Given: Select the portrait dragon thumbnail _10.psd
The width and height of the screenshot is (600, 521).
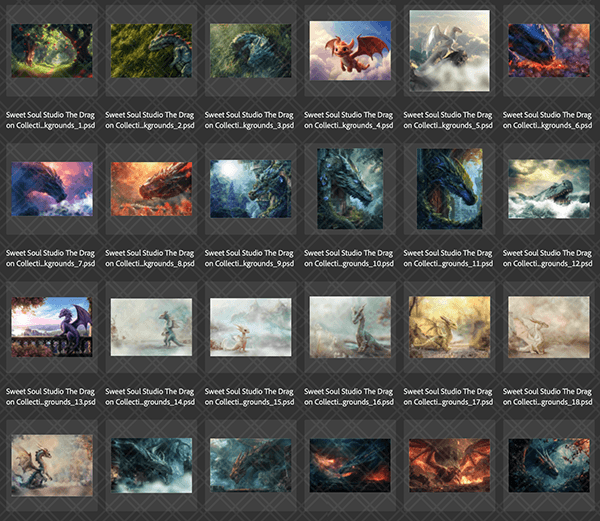Looking at the screenshot, I should click(x=350, y=189).
